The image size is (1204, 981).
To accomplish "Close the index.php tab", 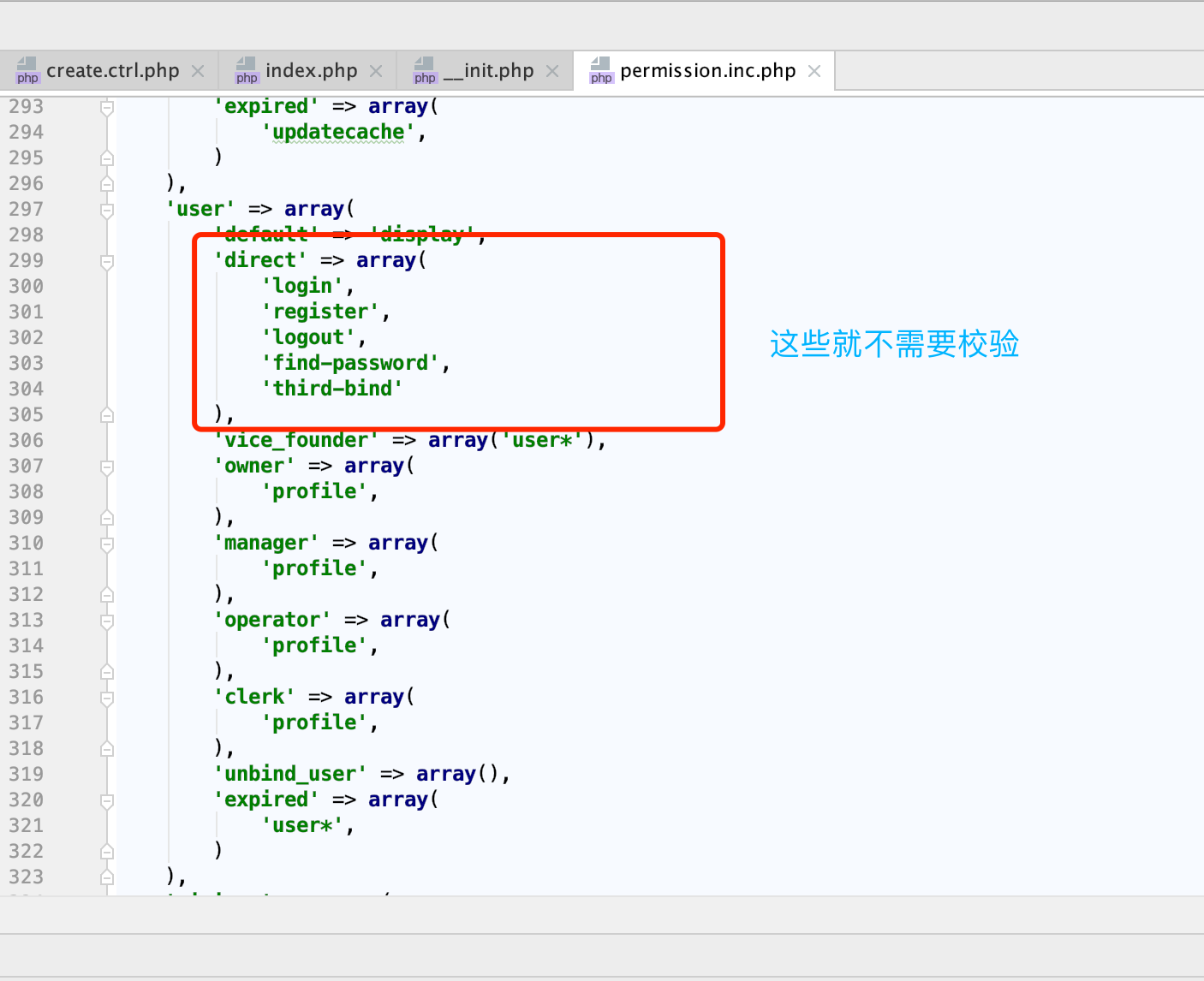I will coord(376,71).
